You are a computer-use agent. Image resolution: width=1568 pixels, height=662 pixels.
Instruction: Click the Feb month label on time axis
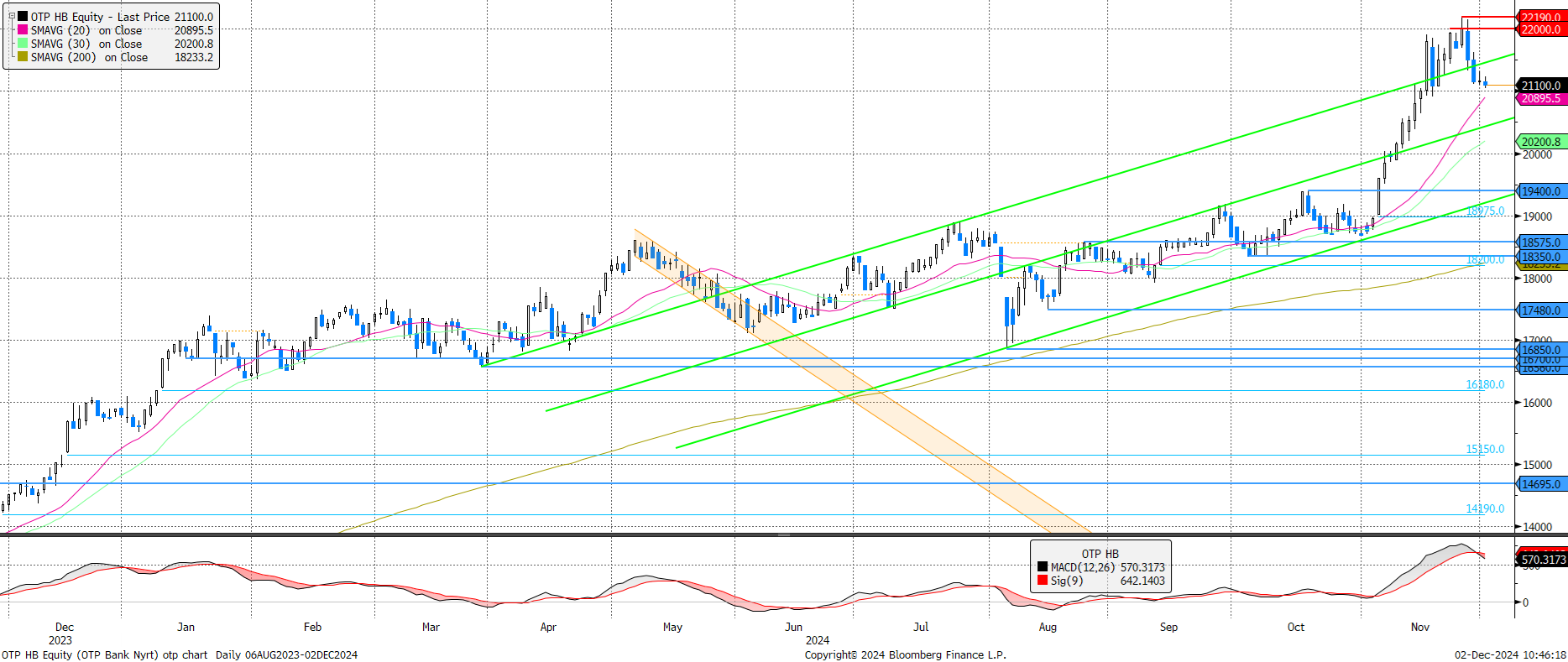pos(312,627)
